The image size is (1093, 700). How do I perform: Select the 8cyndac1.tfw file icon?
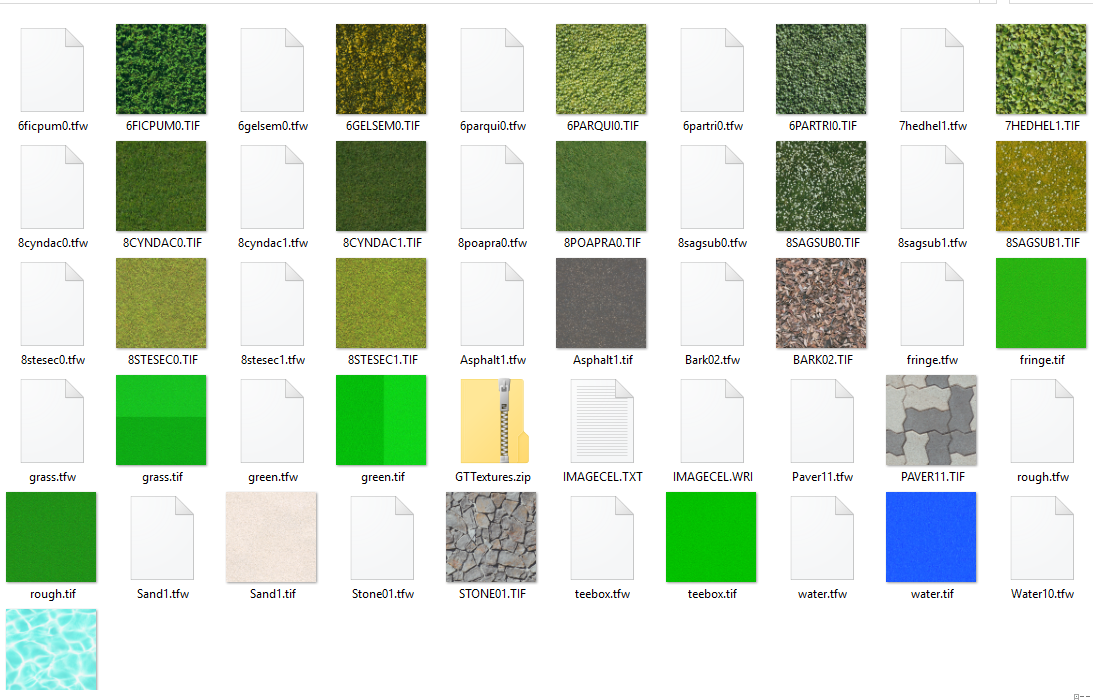click(x=271, y=186)
